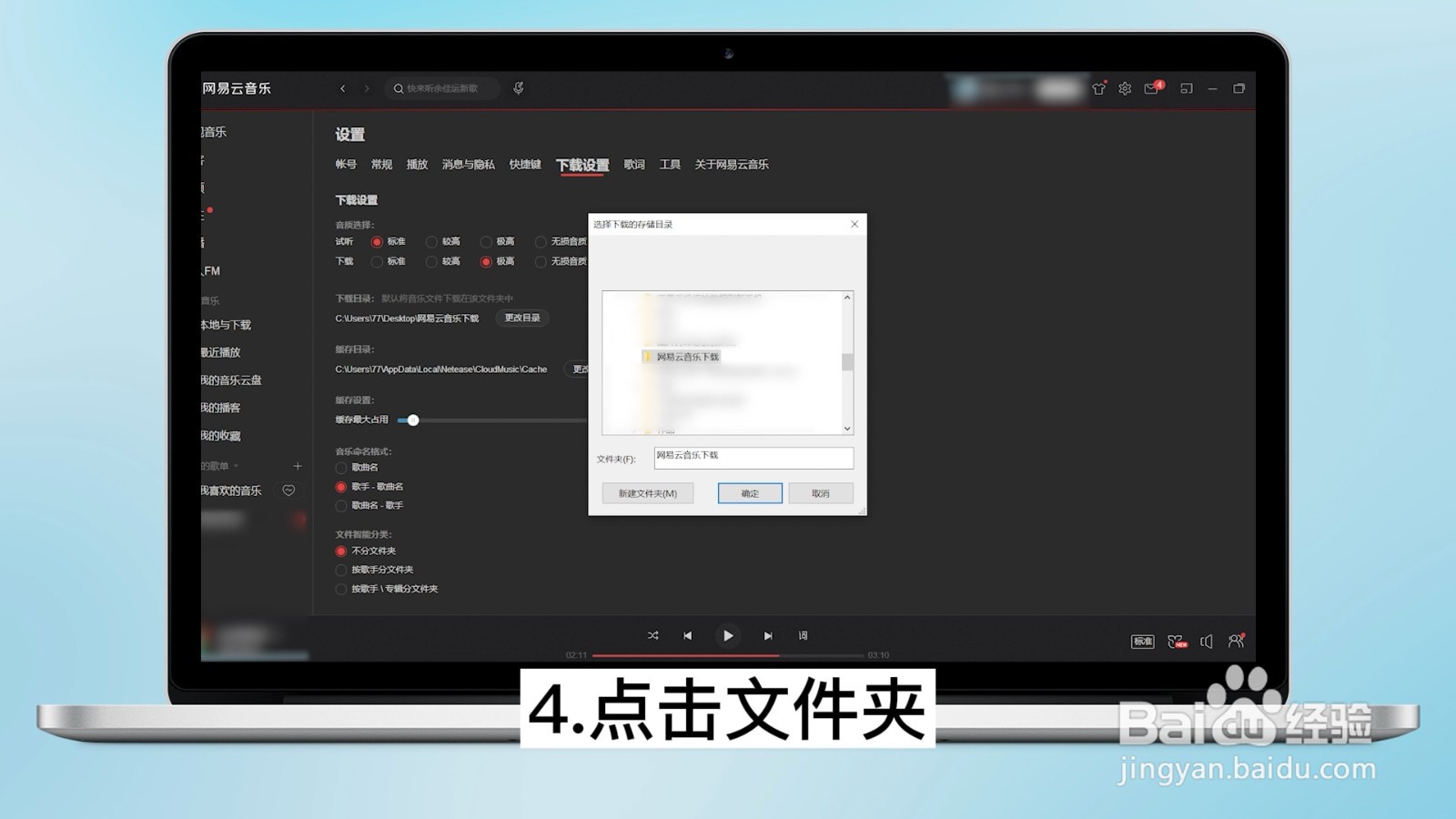Click the folder list scrollbar thumb
This screenshot has width=1456, height=819.
click(847, 362)
